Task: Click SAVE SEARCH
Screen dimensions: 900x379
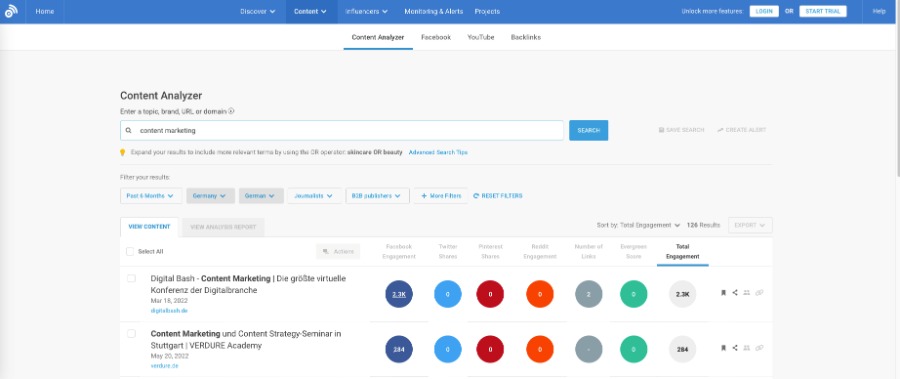Action: [x=681, y=130]
